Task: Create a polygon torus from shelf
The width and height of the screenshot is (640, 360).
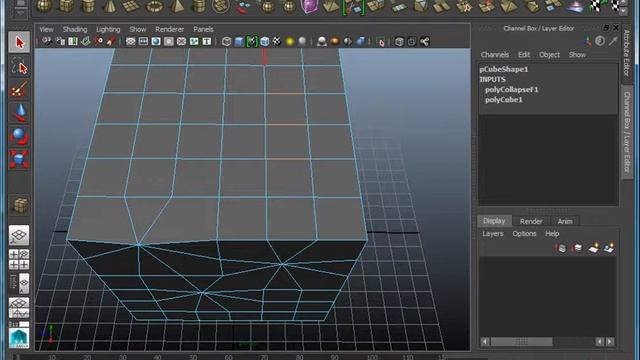Action: coord(154,6)
